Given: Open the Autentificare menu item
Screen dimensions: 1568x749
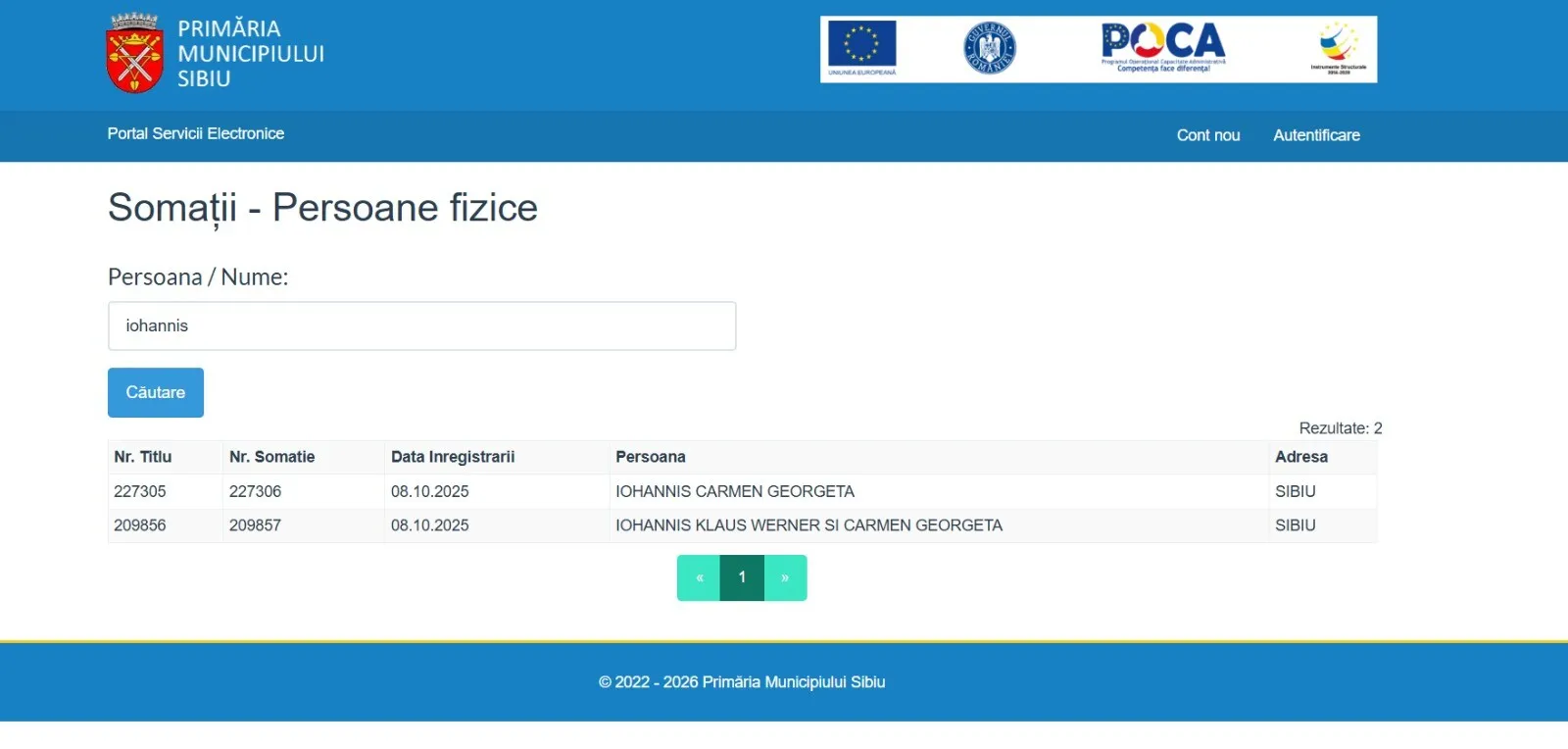Looking at the screenshot, I should 1316,135.
